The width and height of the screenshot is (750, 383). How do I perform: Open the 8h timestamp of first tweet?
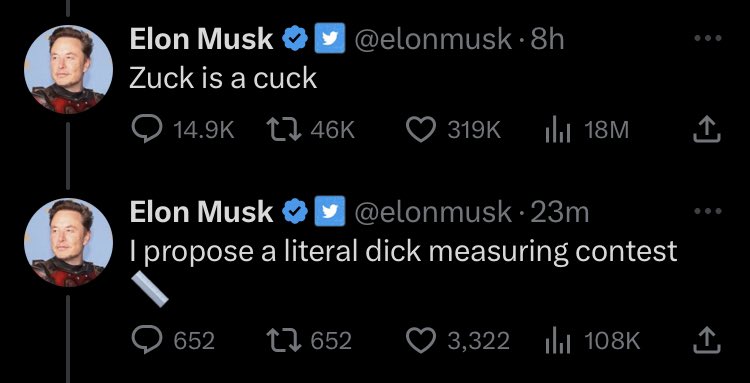coord(547,39)
